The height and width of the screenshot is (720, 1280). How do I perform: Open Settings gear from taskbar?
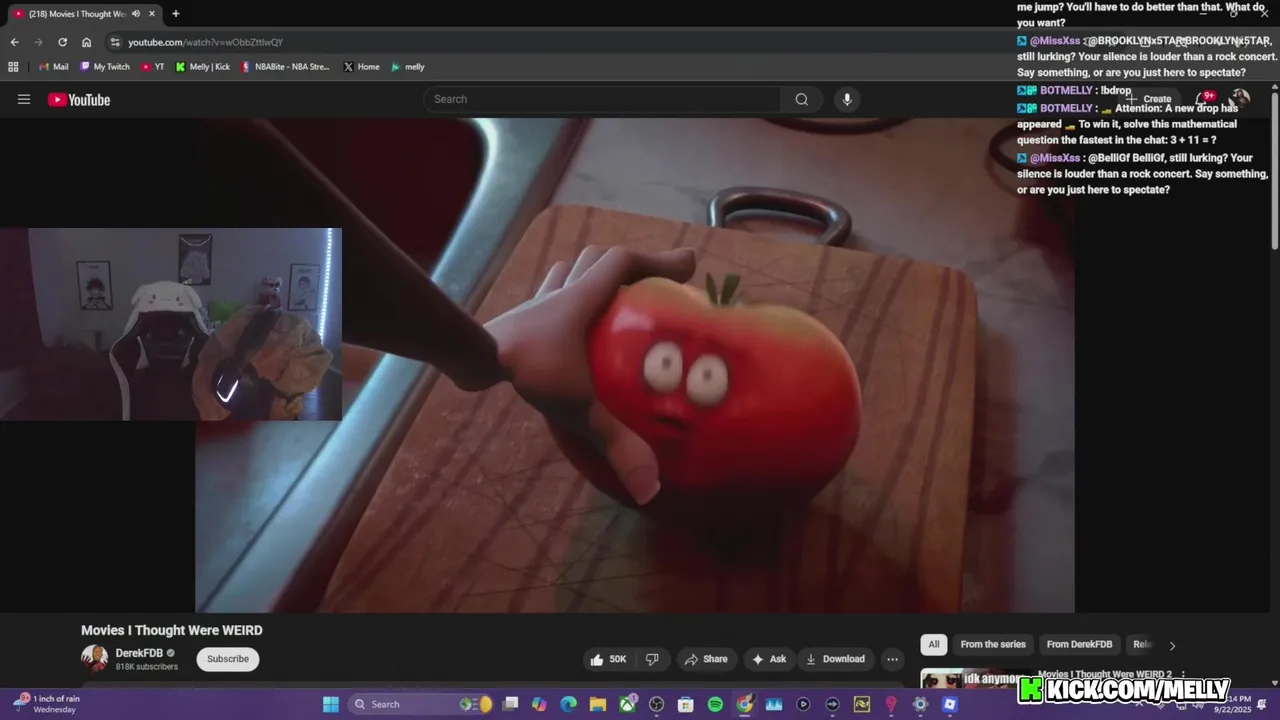920,704
